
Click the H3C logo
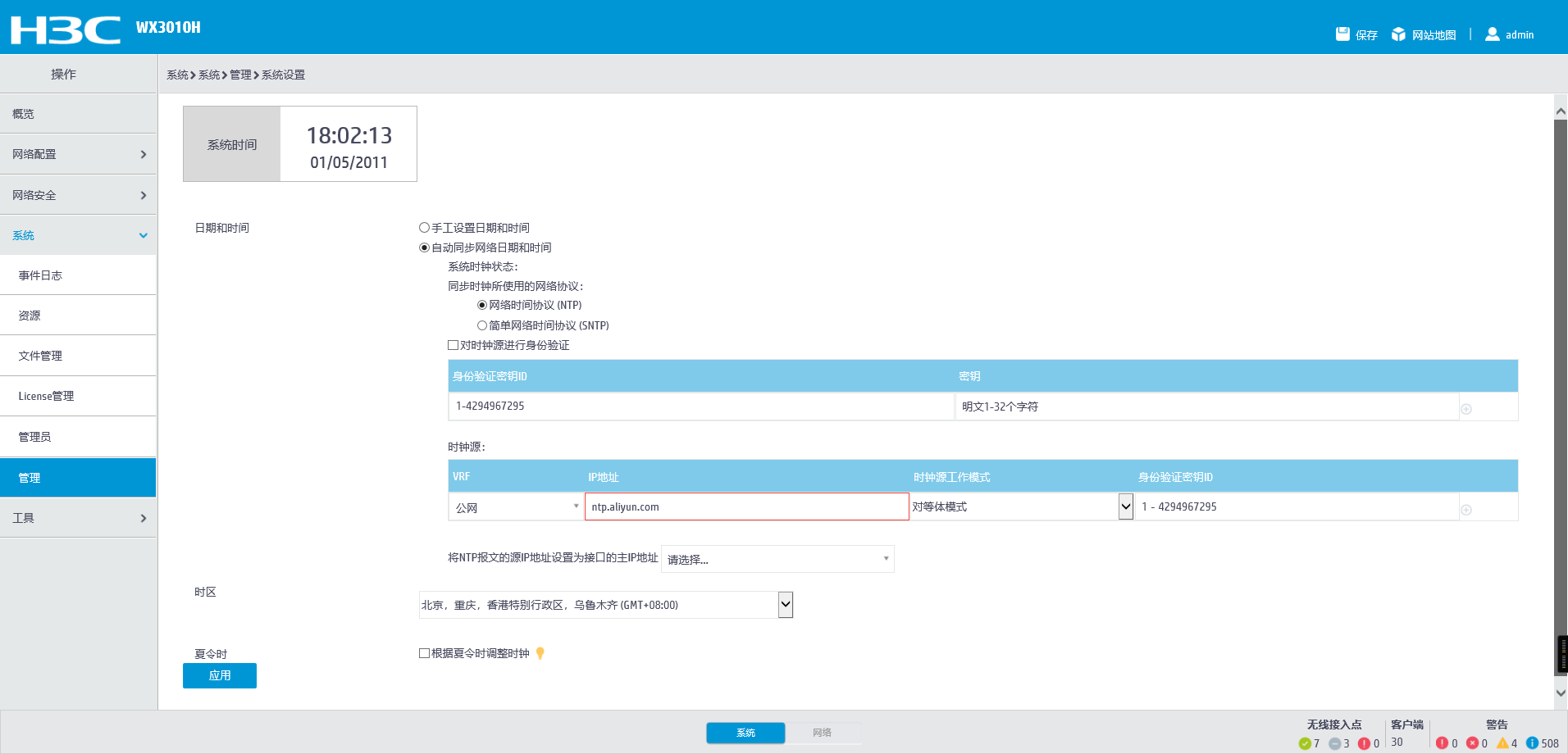[x=66, y=29]
